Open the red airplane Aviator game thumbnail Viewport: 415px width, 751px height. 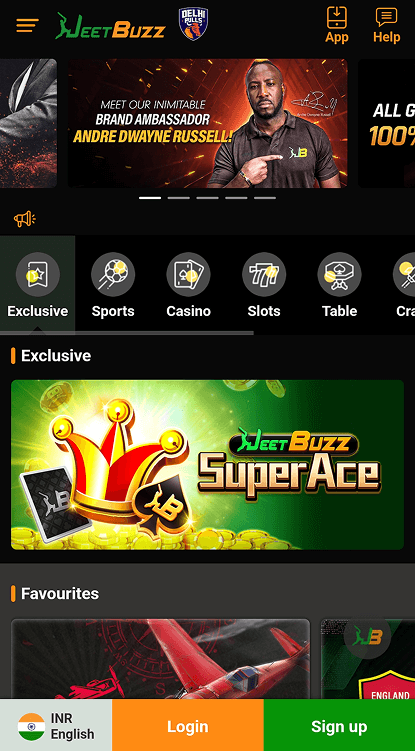coord(161,659)
